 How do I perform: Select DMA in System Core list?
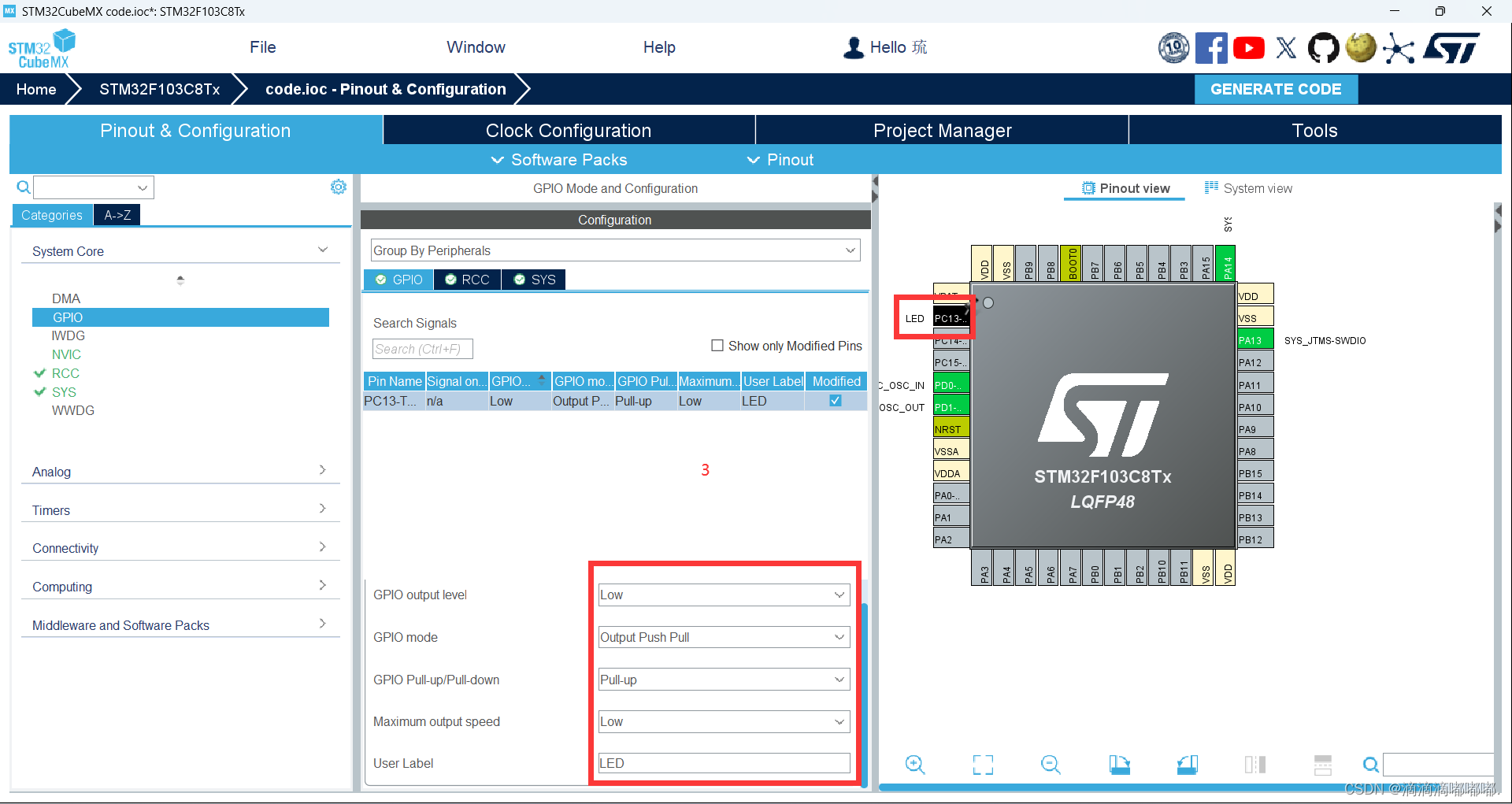pos(66,298)
